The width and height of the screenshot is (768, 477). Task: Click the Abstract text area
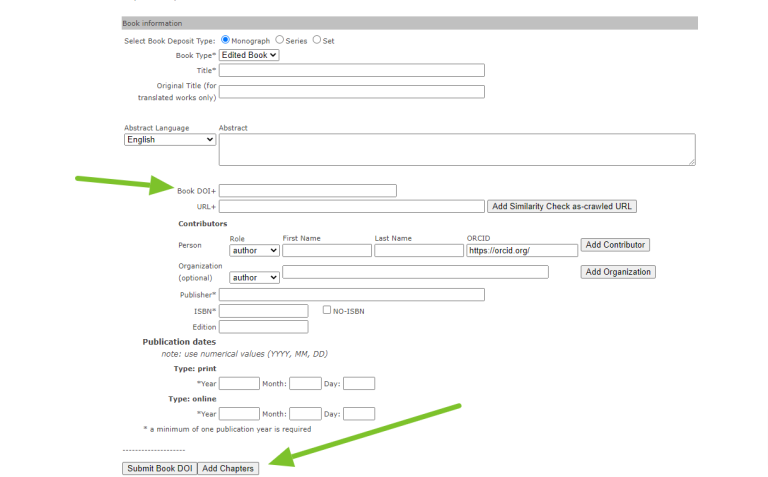click(457, 150)
